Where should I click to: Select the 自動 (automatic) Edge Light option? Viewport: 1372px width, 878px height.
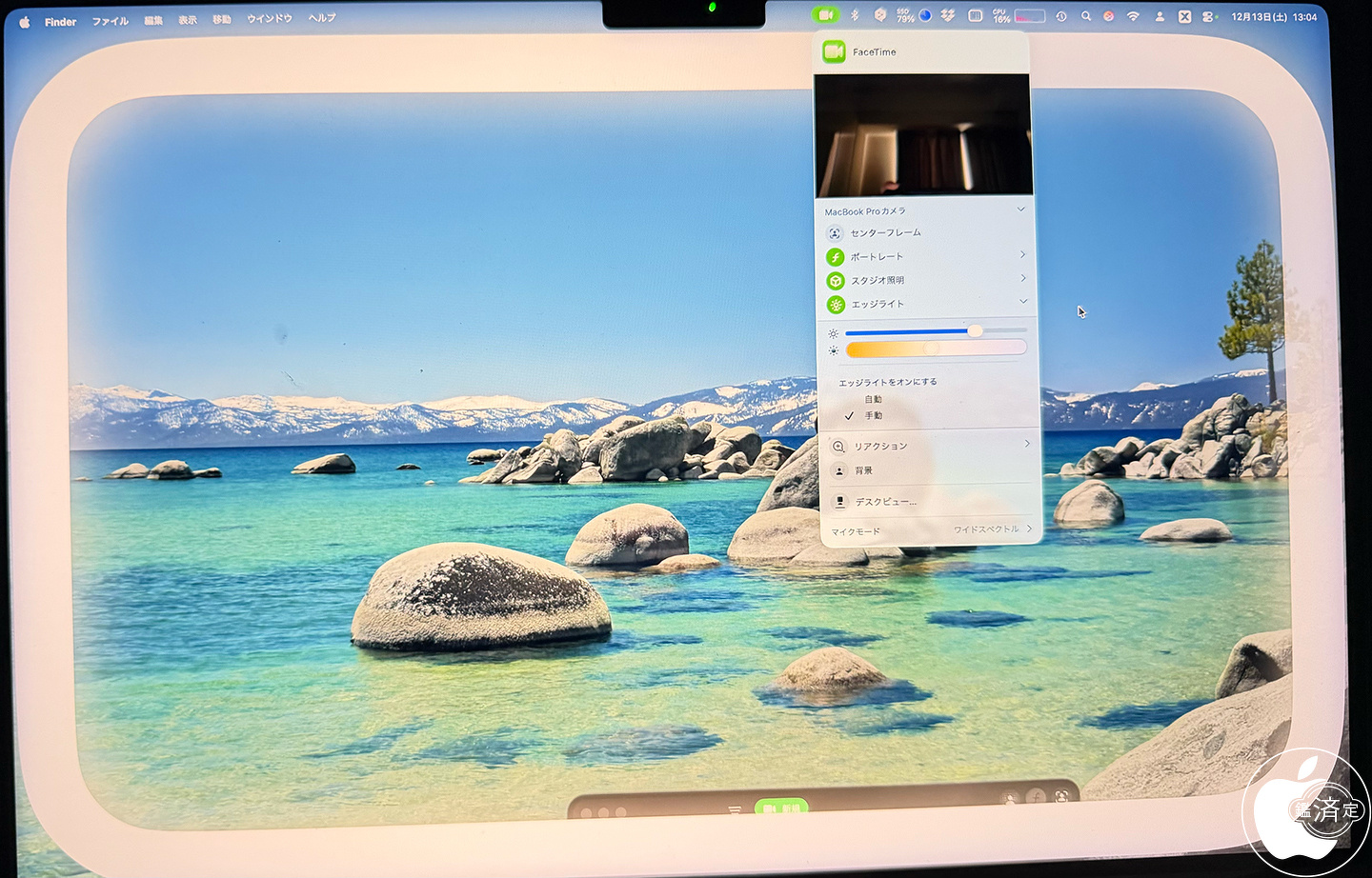point(873,400)
